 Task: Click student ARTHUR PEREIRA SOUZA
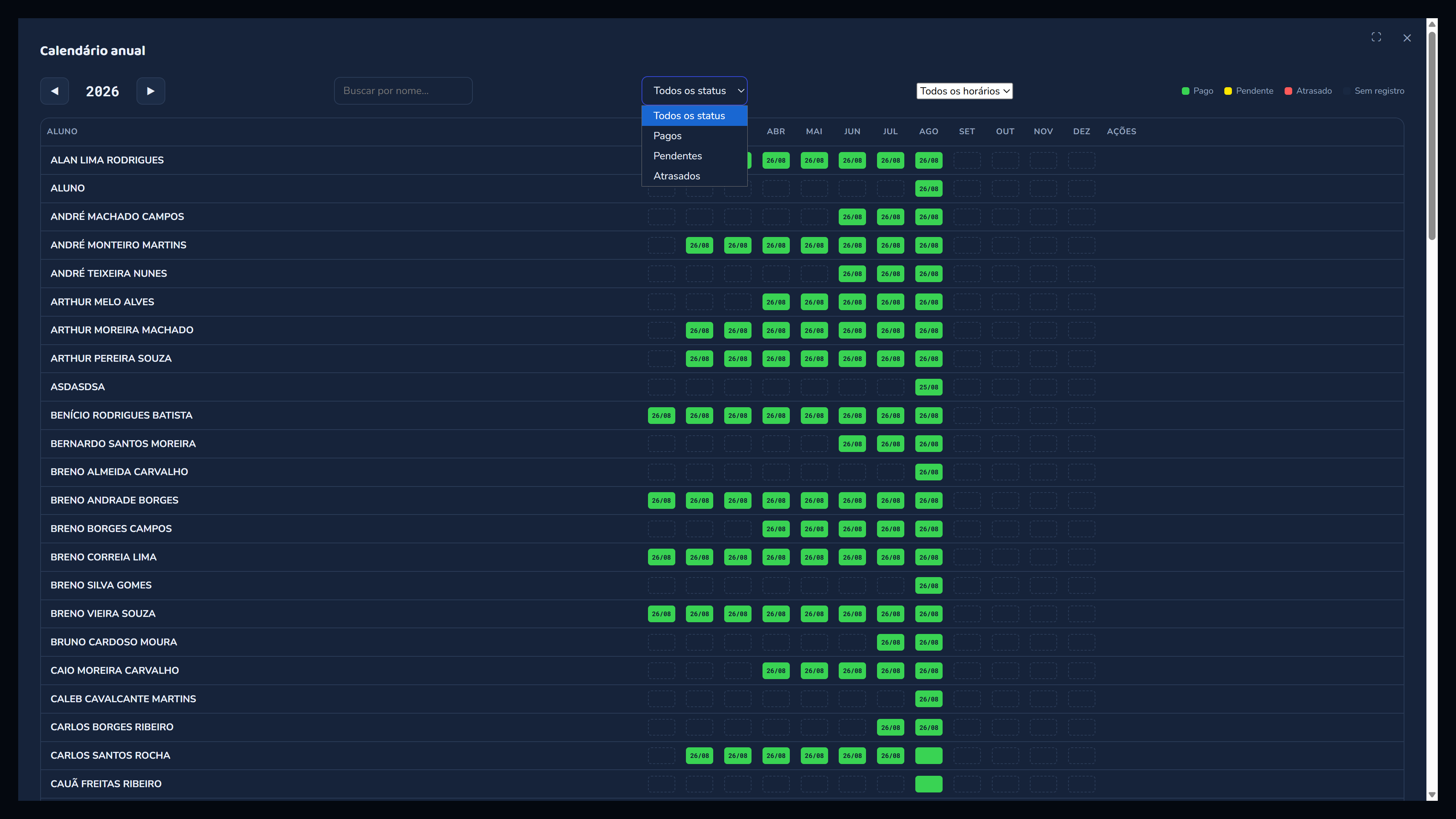(111, 358)
